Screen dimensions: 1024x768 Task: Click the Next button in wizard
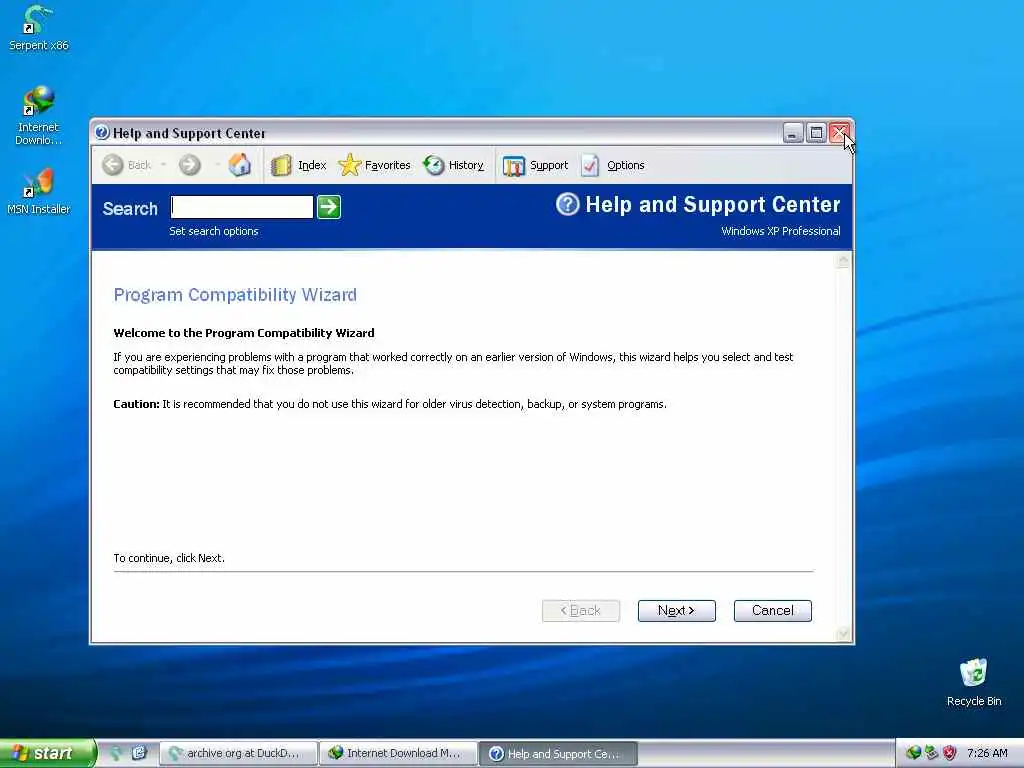[x=676, y=611]
